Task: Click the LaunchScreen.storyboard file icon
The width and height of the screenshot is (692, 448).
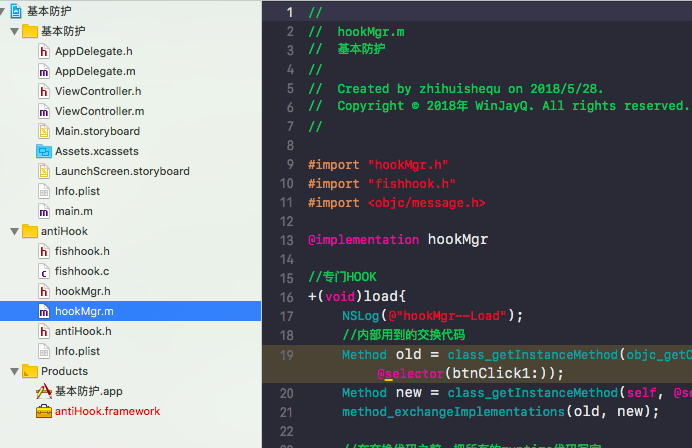Action: point(44,171)
